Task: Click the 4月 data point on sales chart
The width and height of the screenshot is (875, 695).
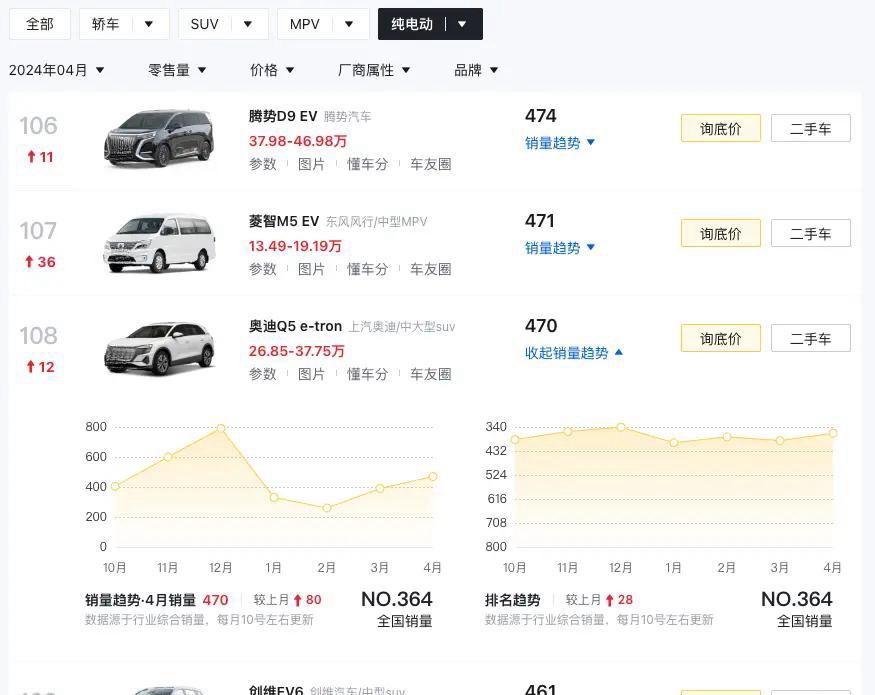Action: (433, 477)
